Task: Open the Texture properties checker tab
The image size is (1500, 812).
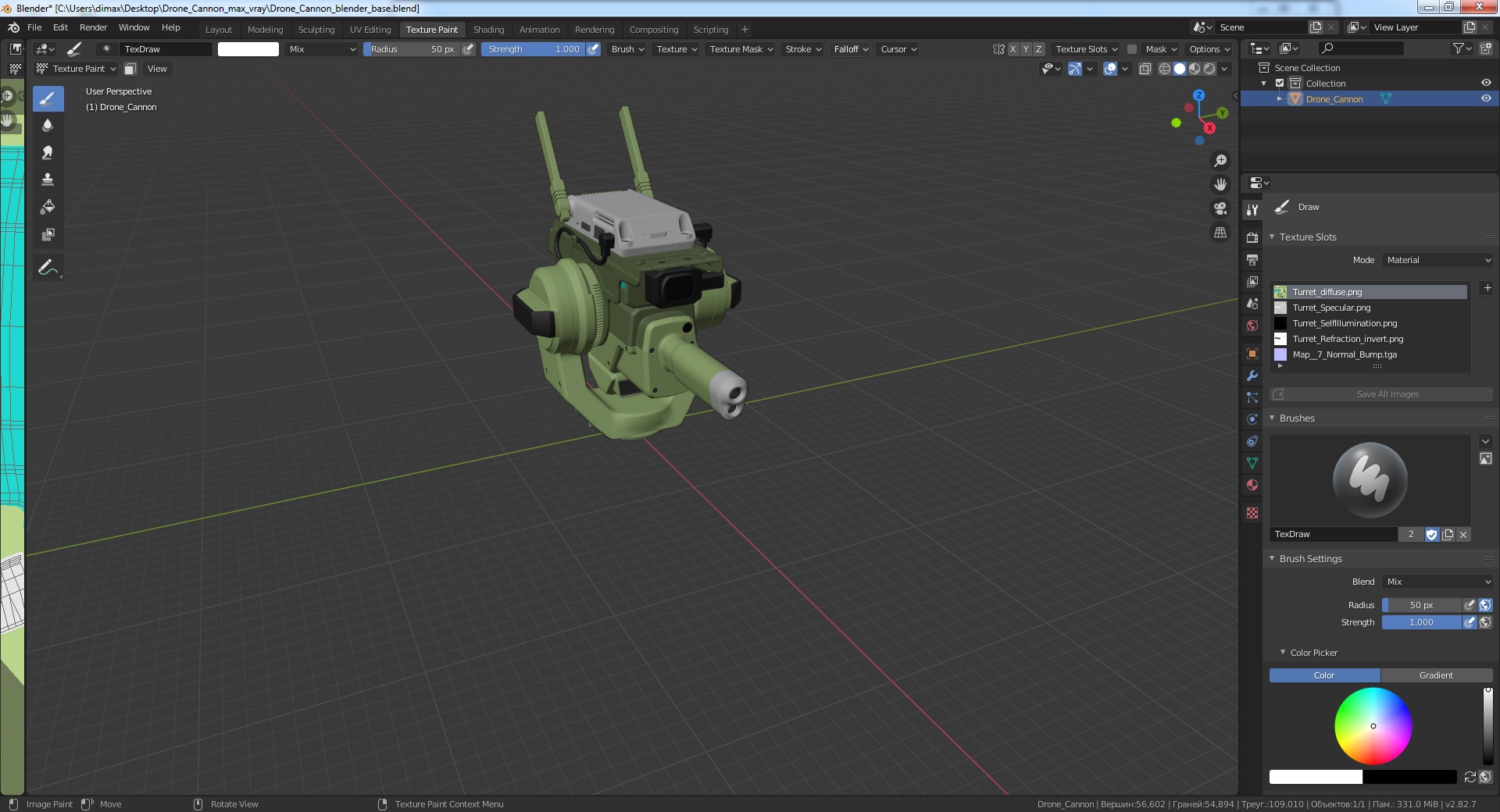Action: coord(1252,513)
